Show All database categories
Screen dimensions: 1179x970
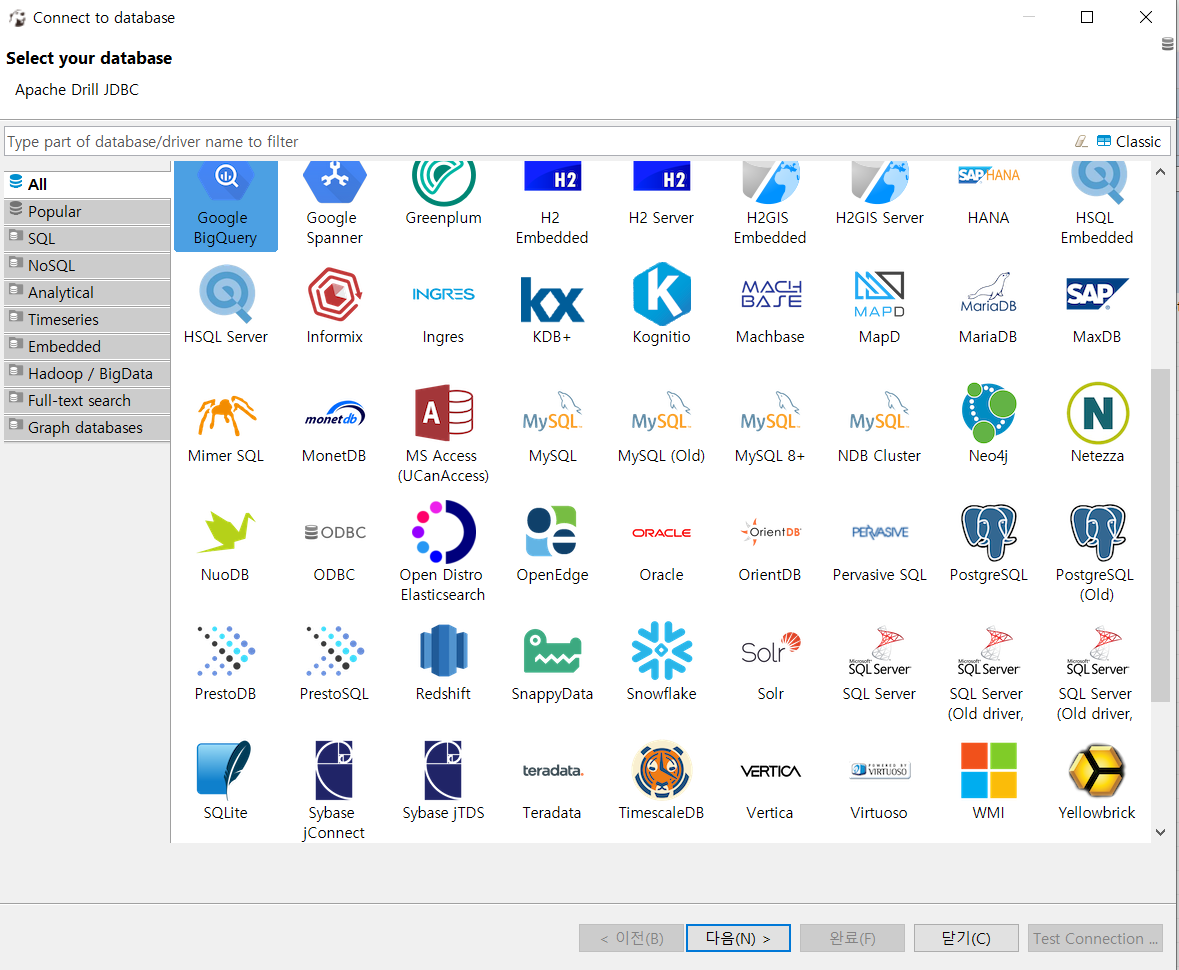(x=87, y=184)
